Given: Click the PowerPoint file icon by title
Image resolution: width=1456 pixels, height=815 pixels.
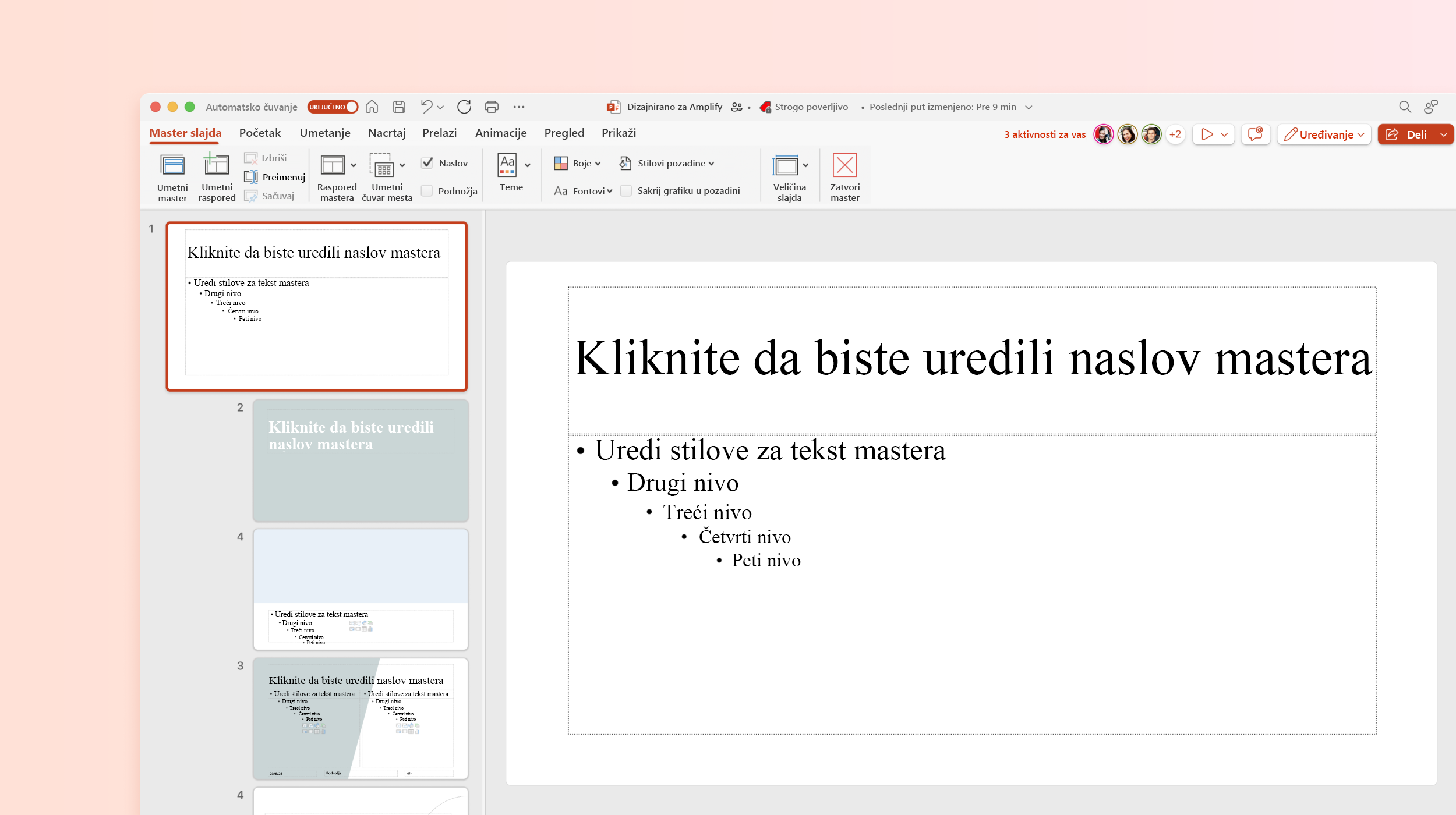Looking at the screenshot, I should (x=613, y=107).
